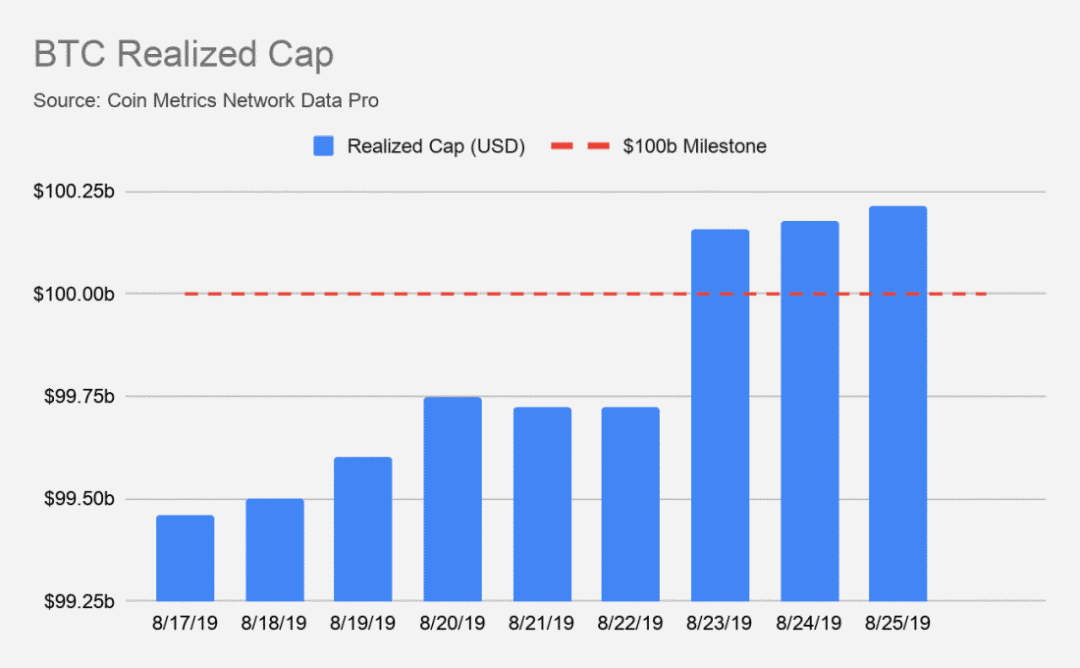
Task: Select the $100b Milestone legend label
Action: point(694,146)
